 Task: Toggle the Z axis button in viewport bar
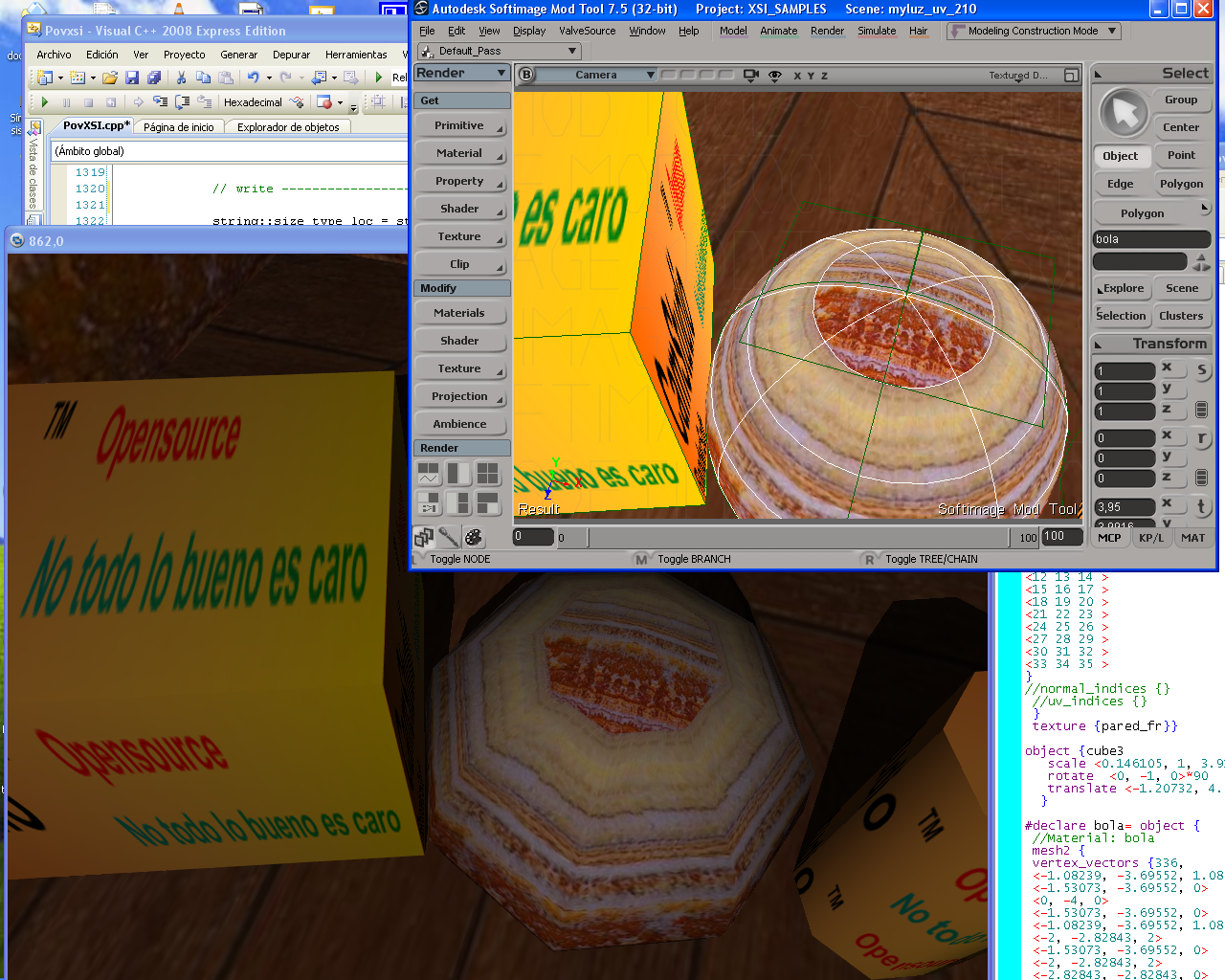[x=824, y=76]
